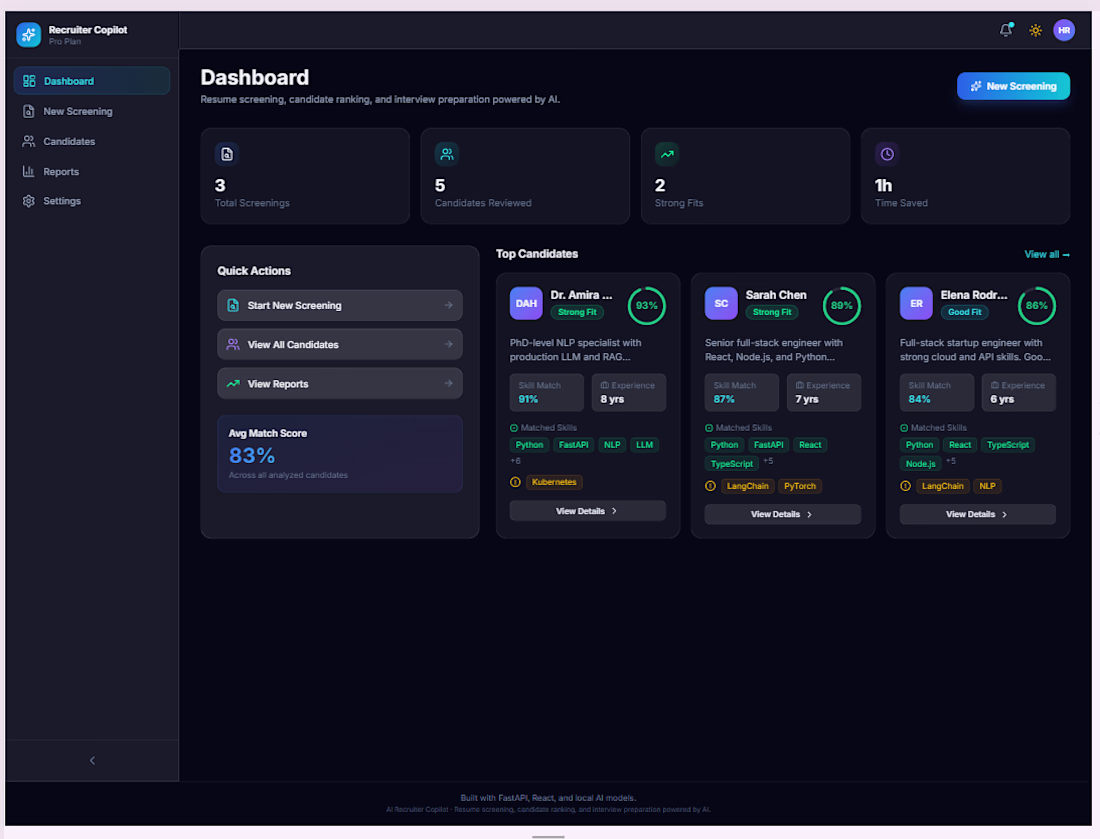
Task: Click the 86% score ring
Action: coord(1036,306)
